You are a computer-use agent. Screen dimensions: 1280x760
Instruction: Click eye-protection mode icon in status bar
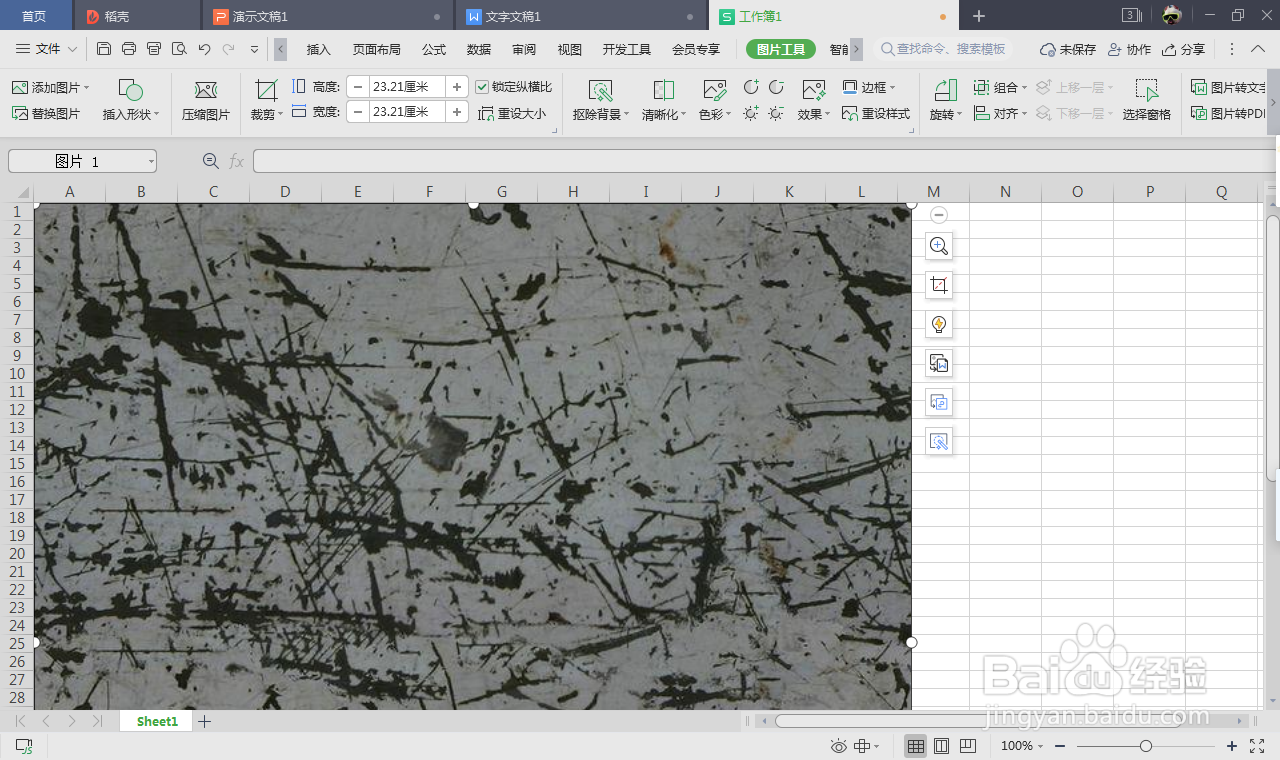click(838, 746)
